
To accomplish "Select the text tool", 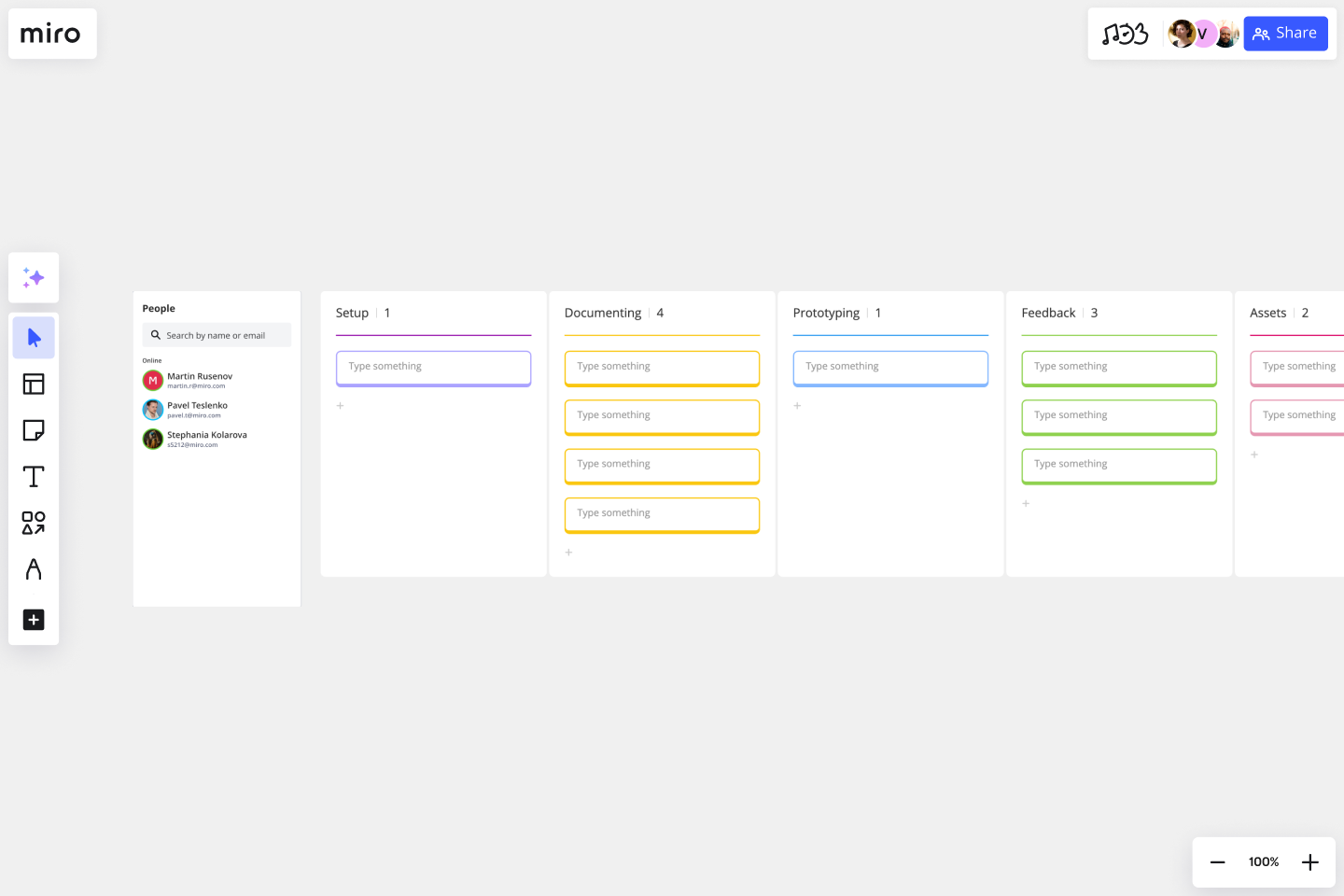I will tap(34, 476).
